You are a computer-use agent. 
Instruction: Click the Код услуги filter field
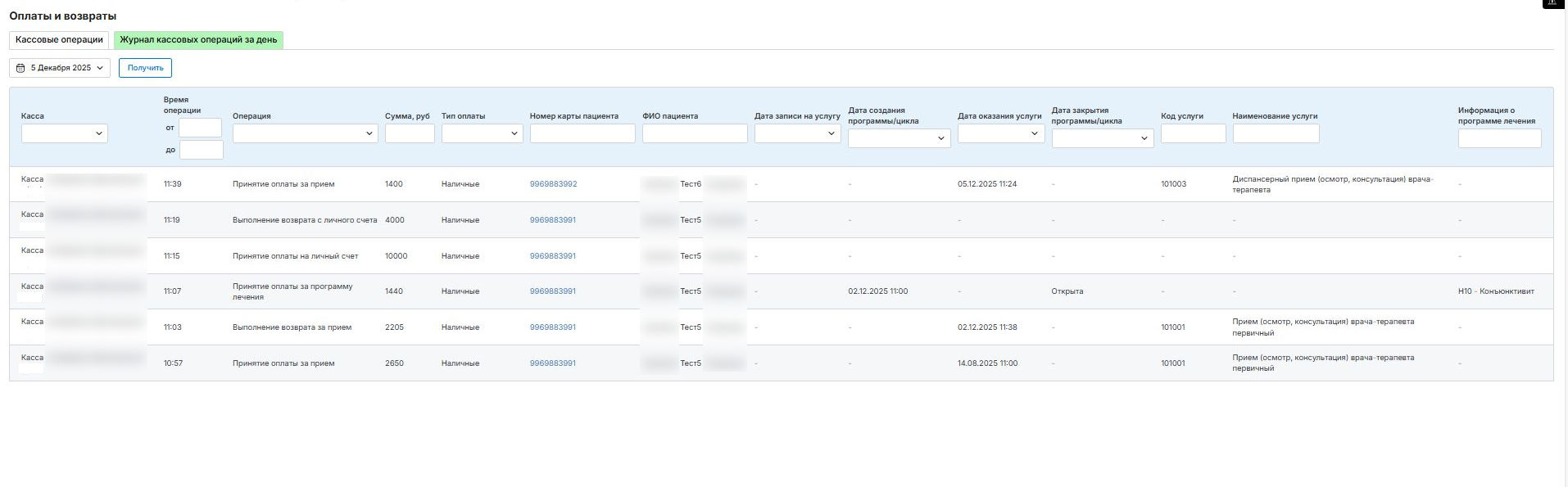coord(1193,133)
